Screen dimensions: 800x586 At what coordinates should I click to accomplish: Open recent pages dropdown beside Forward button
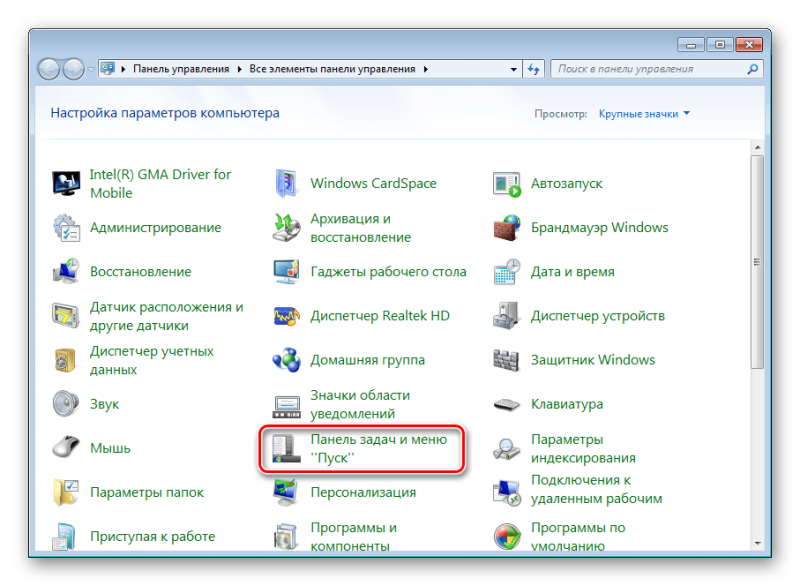click(91, 69)
